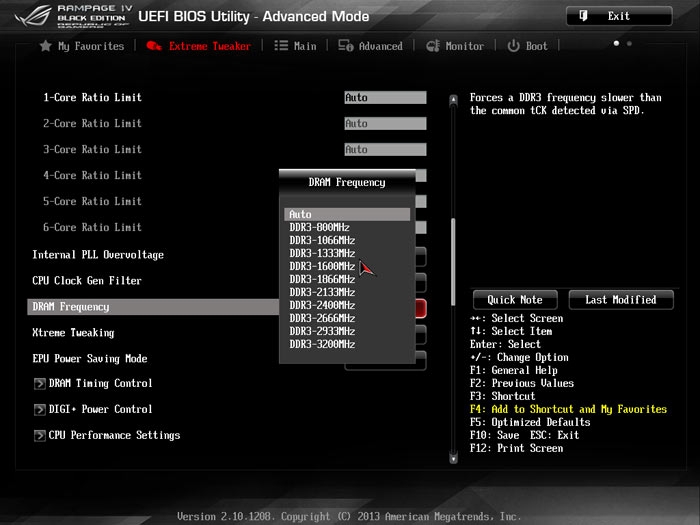Click the DRAM Timing Control submenu icon
This screenshot has width=700, height=525.
pyautogui.click(x=40, y=384)
